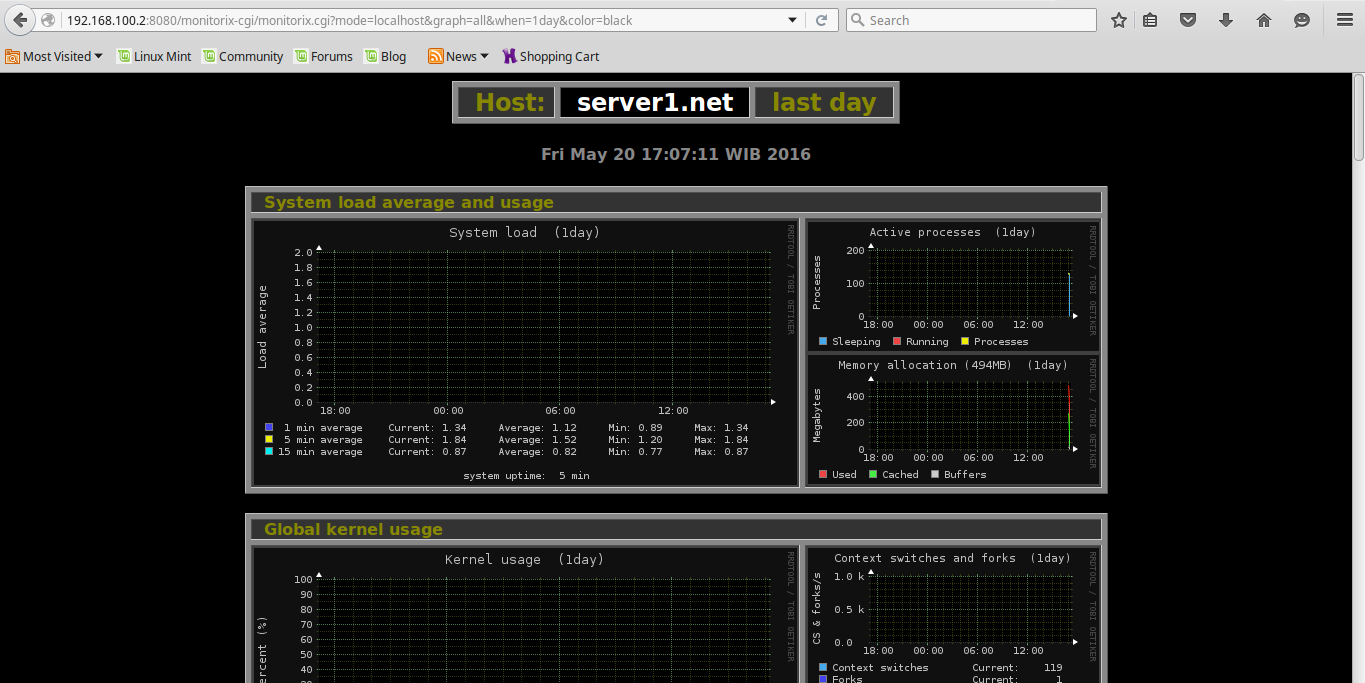1365x683 pixels.
Task: Open the Firefox hamburger menu
Action: [1344, 20]
